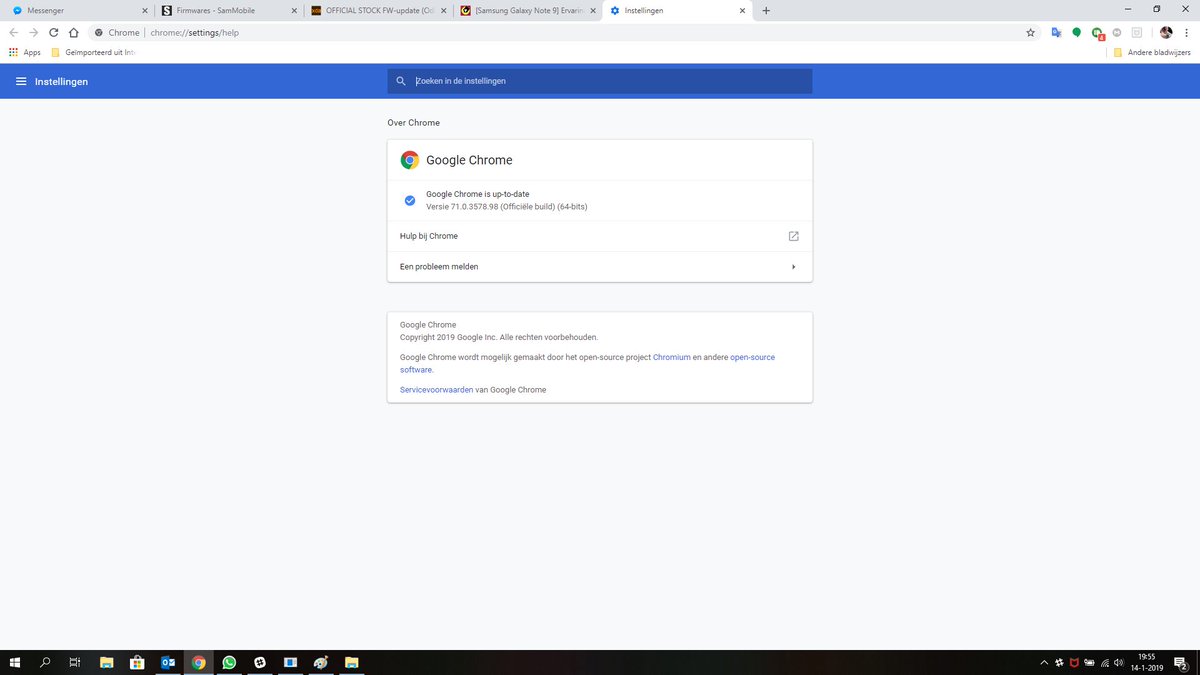Click the external link icon beside Hulp bij Chrome

coord(793,236)
